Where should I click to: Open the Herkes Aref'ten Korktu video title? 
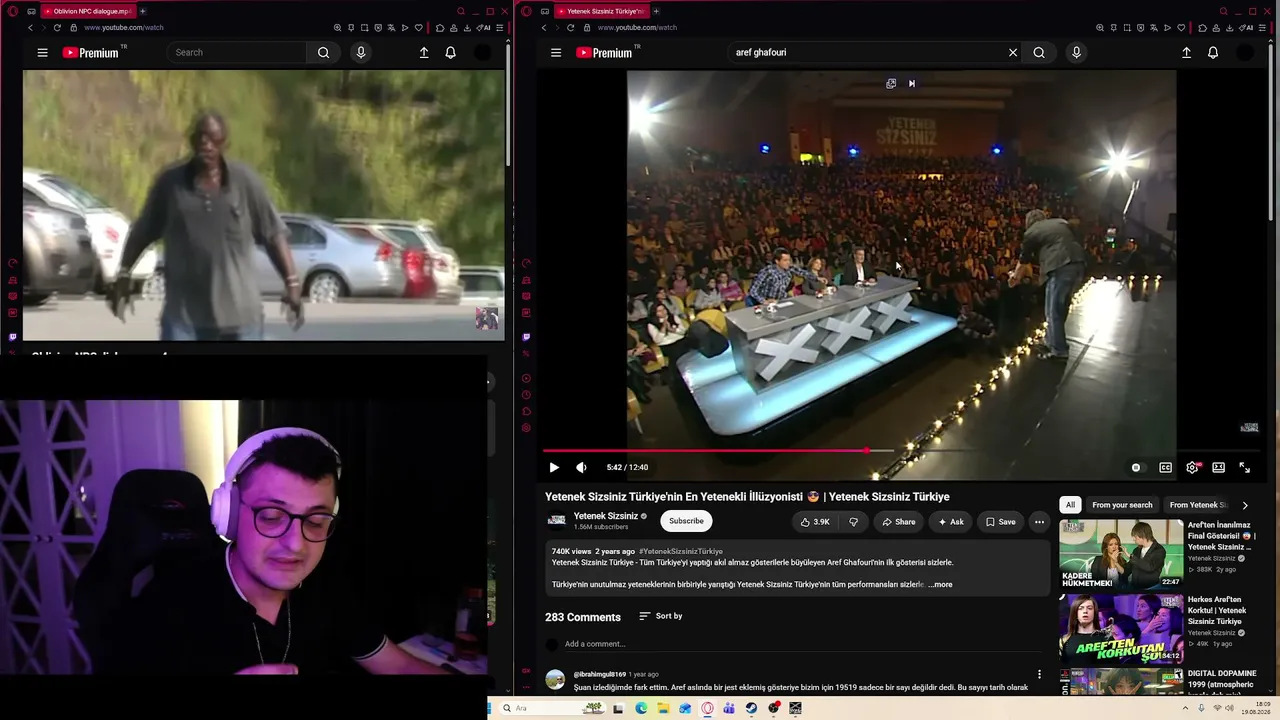(1217, 610)
